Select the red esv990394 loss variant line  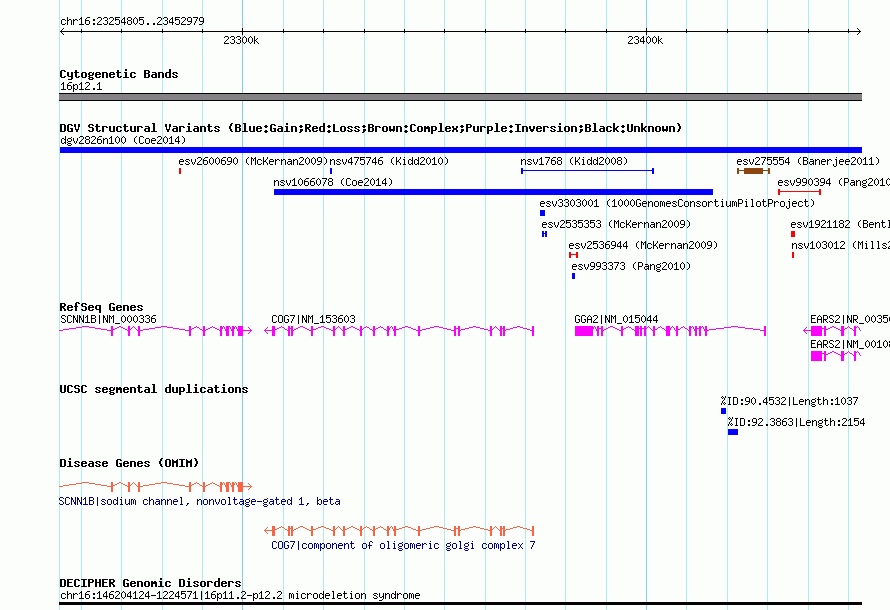[799, 192]
